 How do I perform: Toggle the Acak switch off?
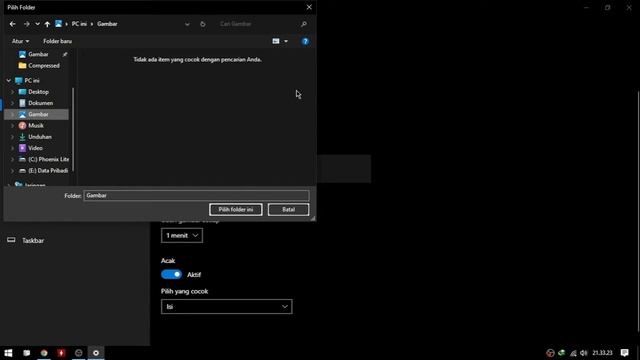tap(171, 275)
